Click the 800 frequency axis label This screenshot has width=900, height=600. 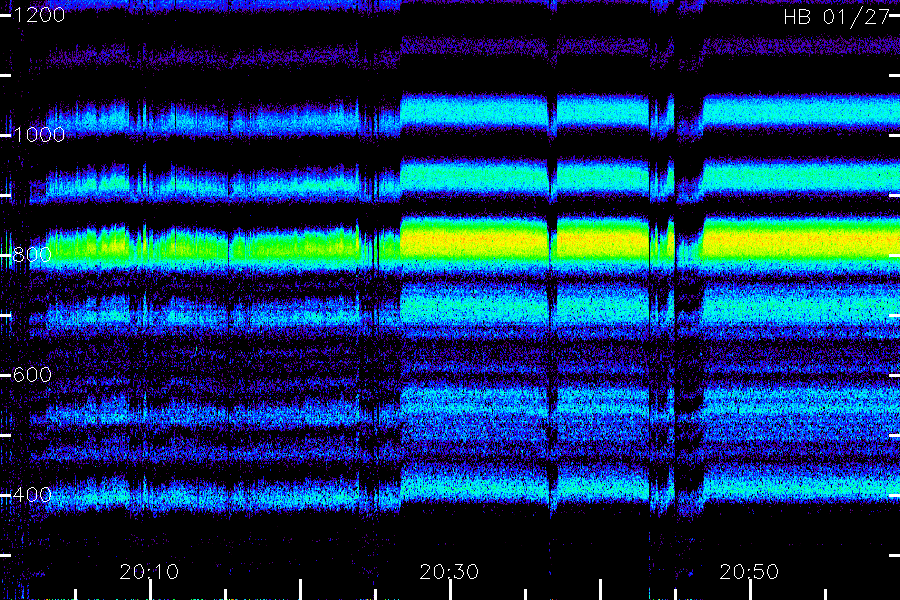tap(32, 255)
